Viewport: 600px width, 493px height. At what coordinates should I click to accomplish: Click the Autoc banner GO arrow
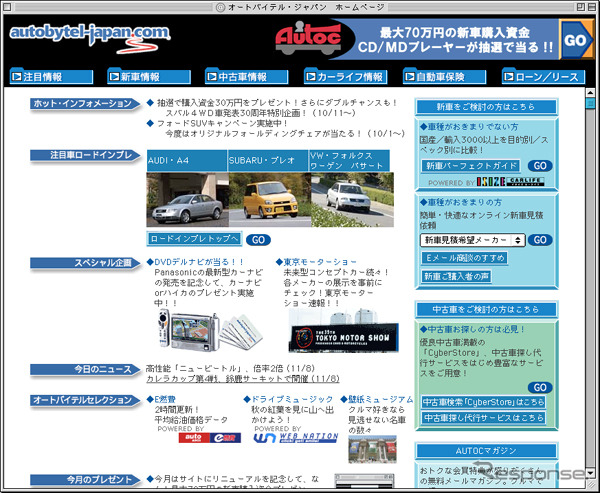click(577, 39)
